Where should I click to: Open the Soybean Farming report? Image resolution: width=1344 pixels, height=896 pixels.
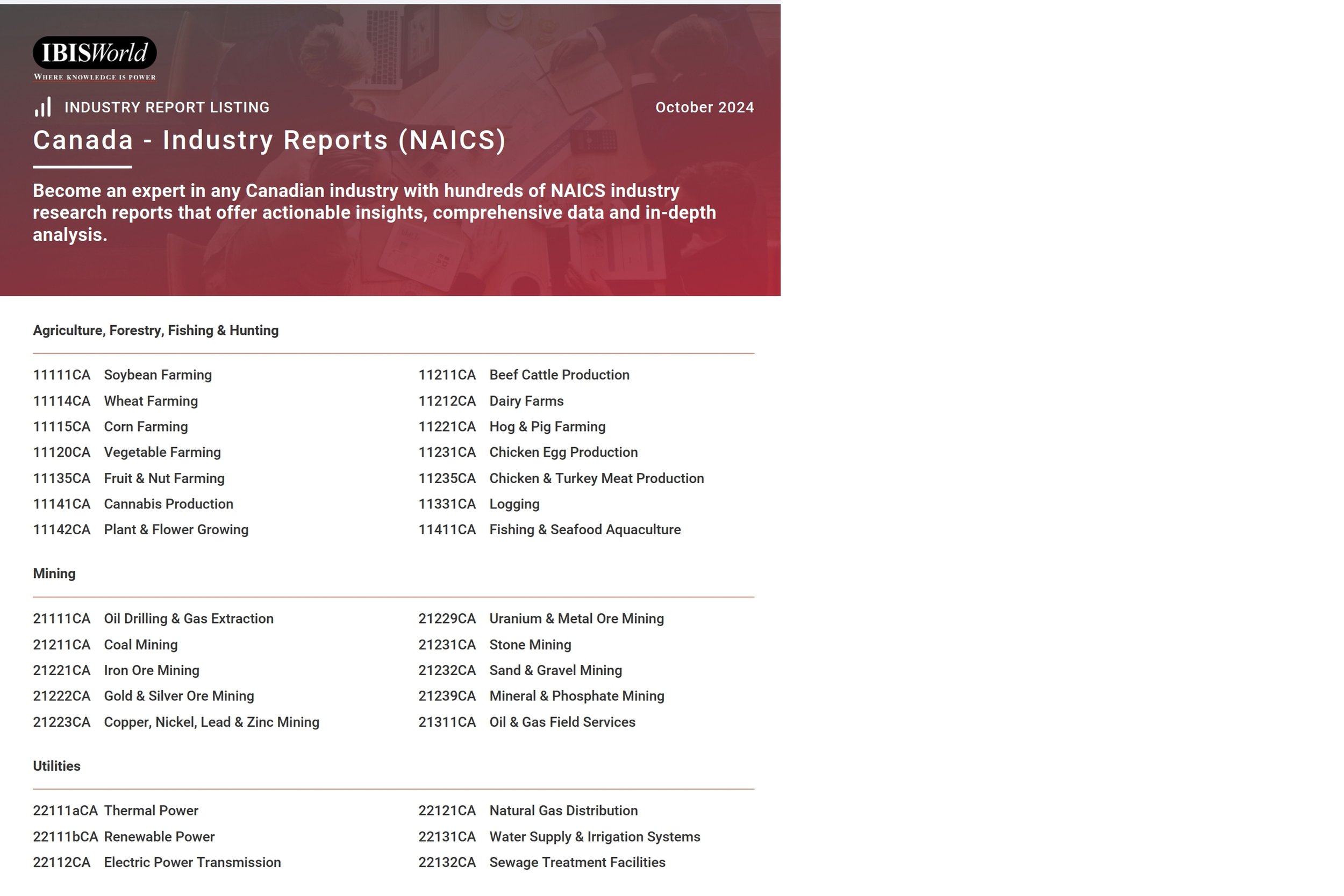tap(158, 375)
